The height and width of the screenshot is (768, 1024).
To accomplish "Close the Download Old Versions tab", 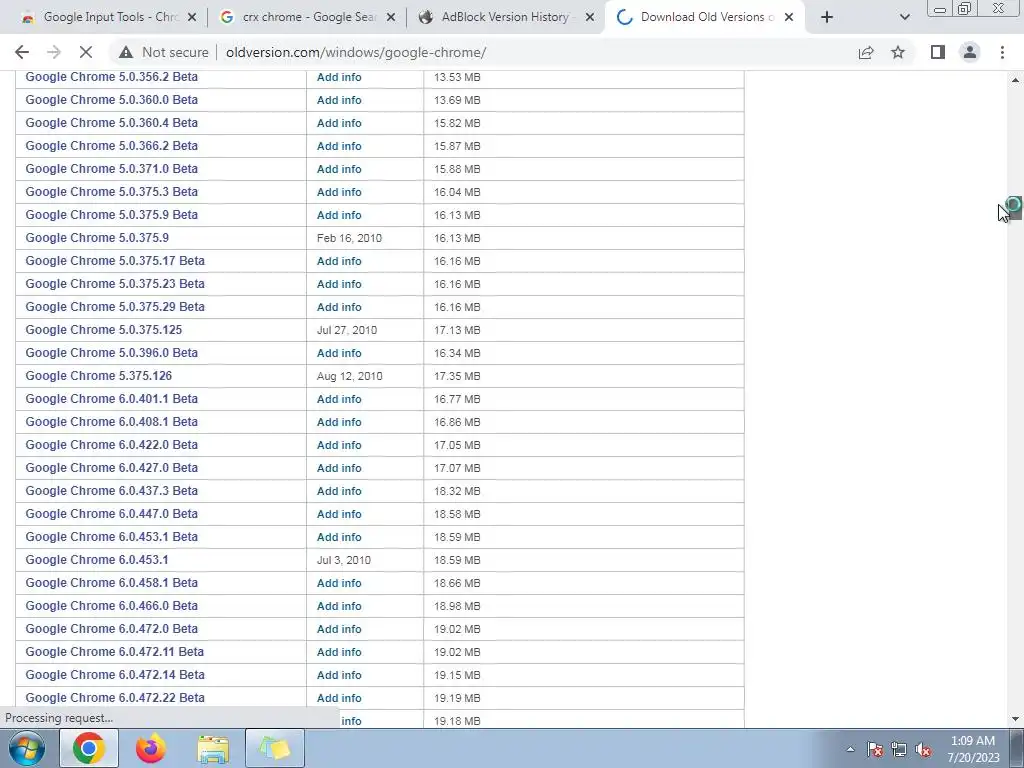I will [789, 18].
